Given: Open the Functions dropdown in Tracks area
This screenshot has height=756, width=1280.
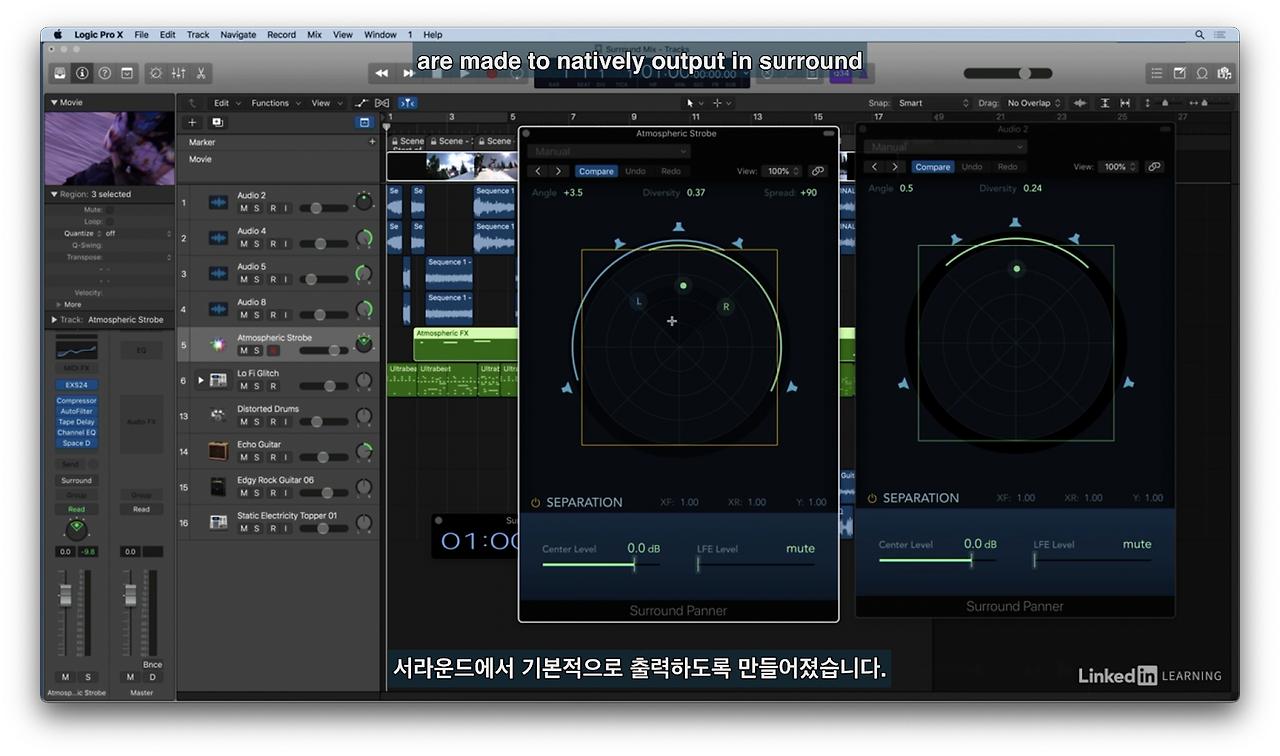Looking at the screenshot, I should (275, 103).
